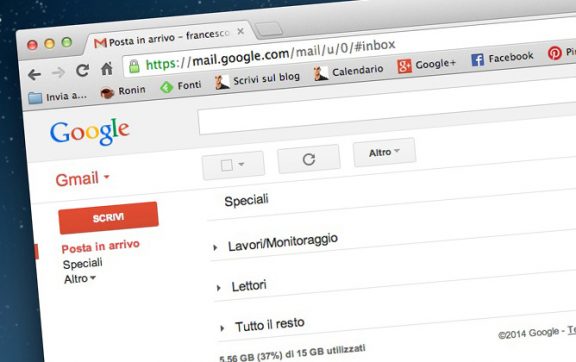Open the Google+ bookmark
Viewport: 576px width, 362px height.
tap(426, 64)
